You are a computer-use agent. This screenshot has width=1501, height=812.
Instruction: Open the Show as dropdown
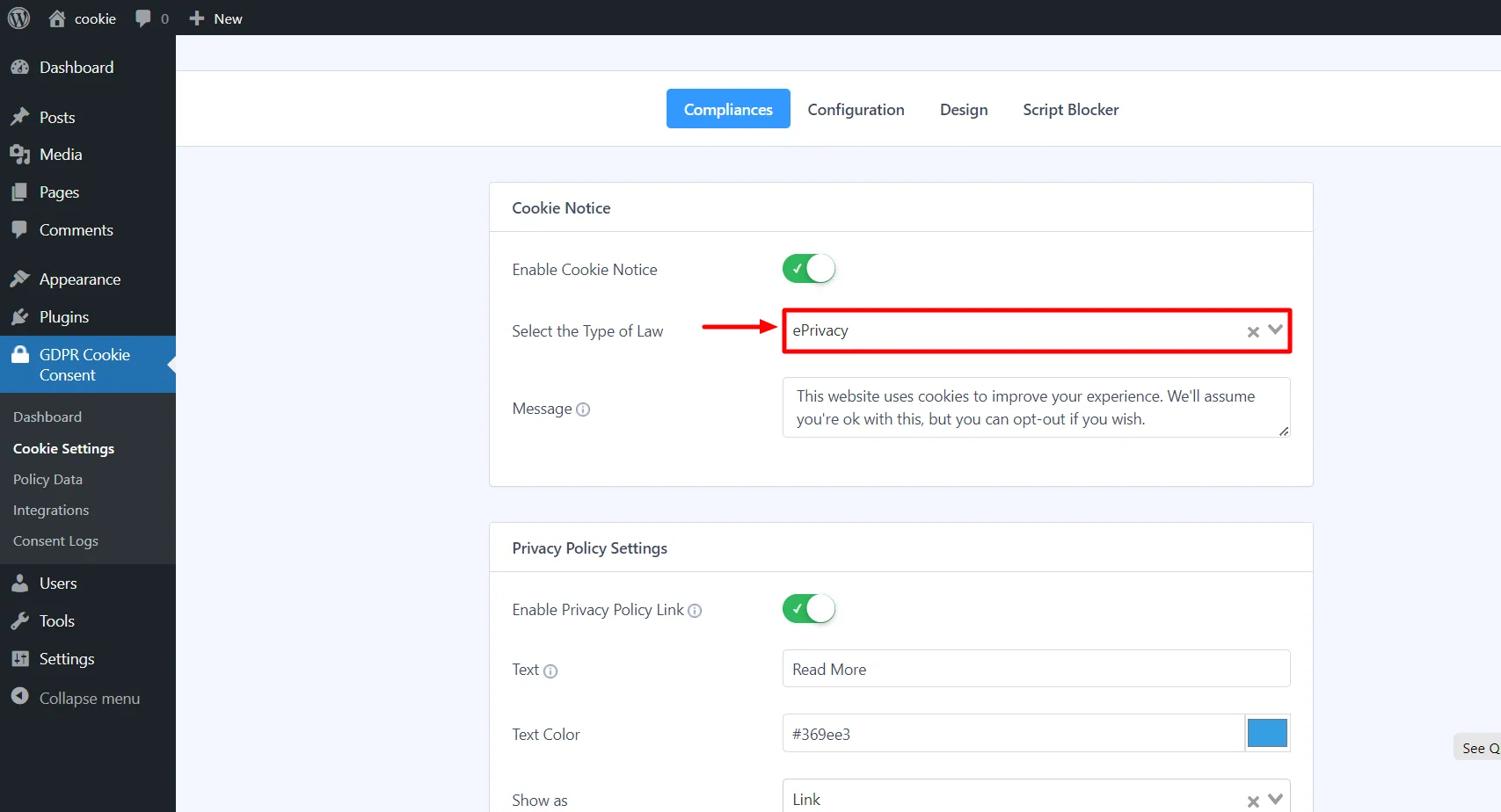pyautogui.click(x=1273, y=798)
